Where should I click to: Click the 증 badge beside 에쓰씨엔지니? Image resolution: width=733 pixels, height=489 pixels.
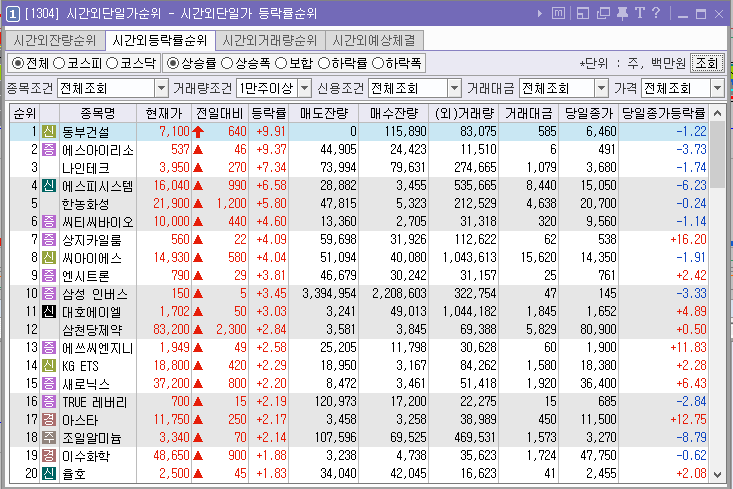[49, 348]
